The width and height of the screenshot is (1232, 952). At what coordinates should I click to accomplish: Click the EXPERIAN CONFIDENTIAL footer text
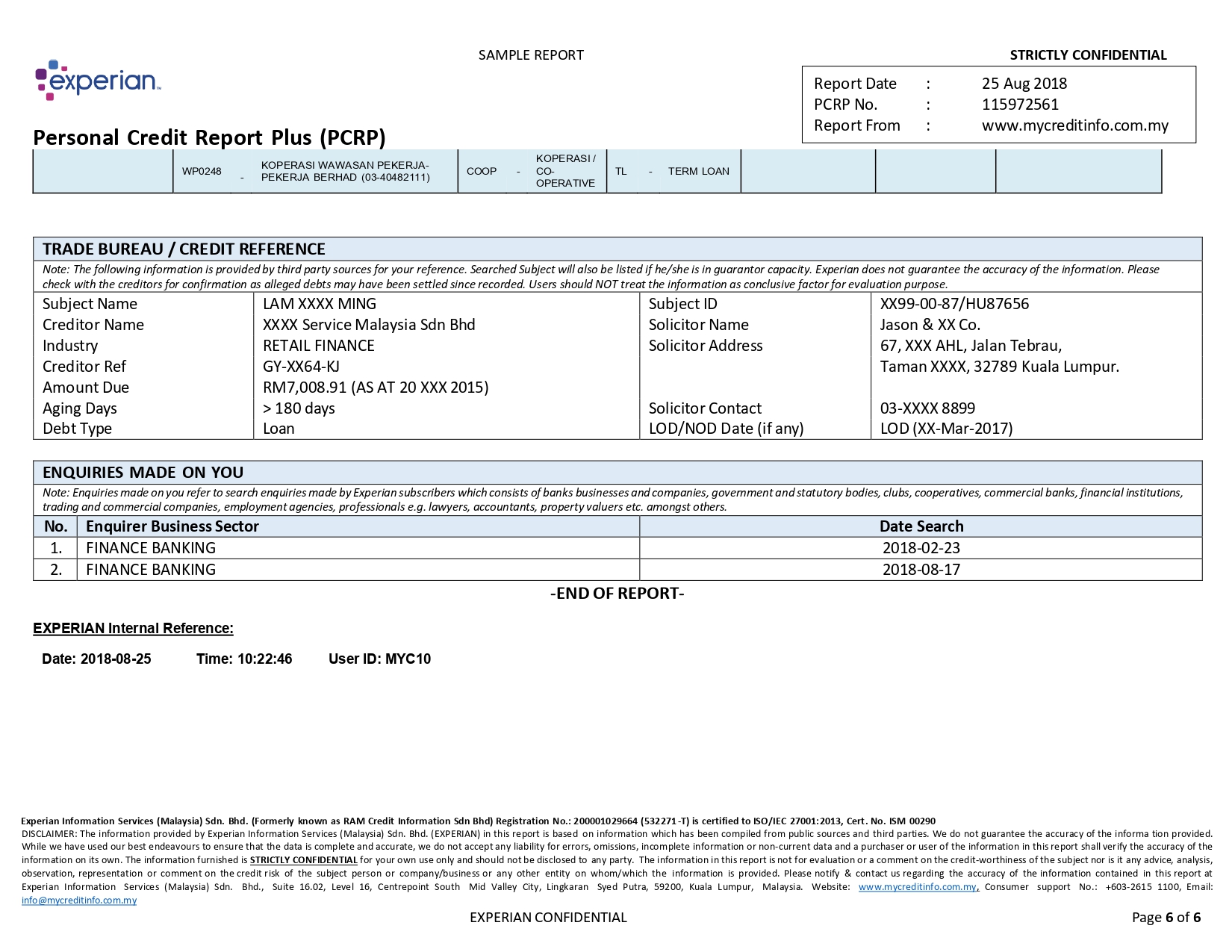click(548, 918)
